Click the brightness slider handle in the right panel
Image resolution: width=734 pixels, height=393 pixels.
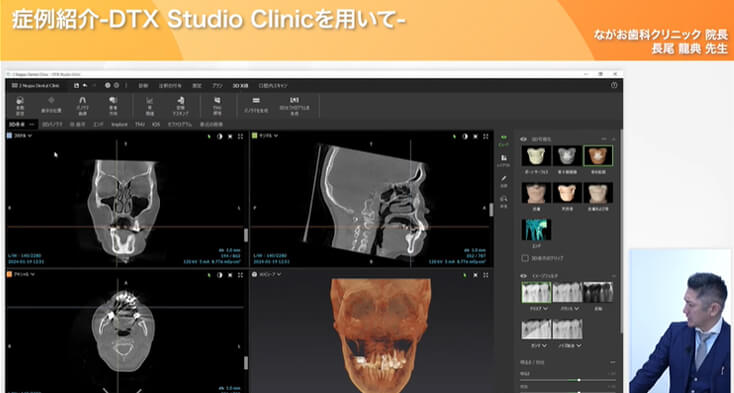pos(579,380)
